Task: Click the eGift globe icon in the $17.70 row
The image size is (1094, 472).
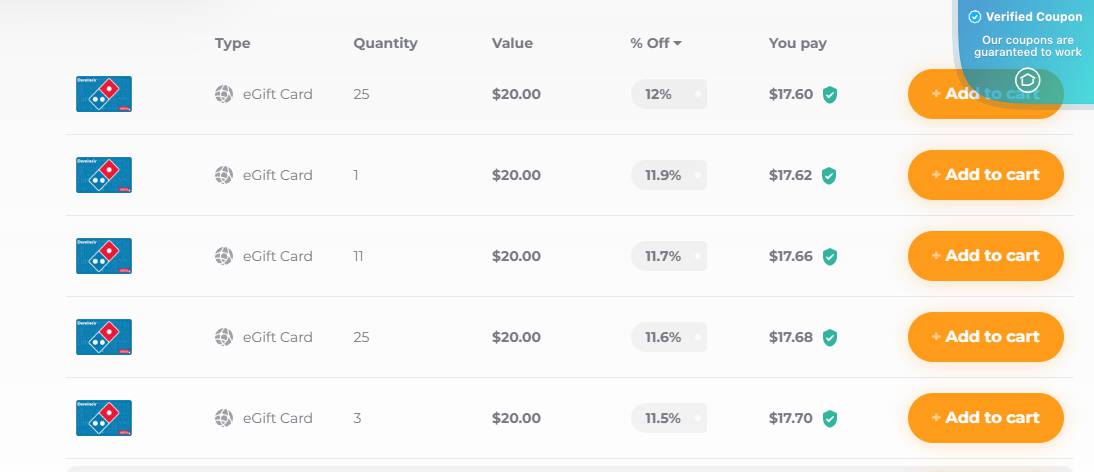Action: [224, 418]
